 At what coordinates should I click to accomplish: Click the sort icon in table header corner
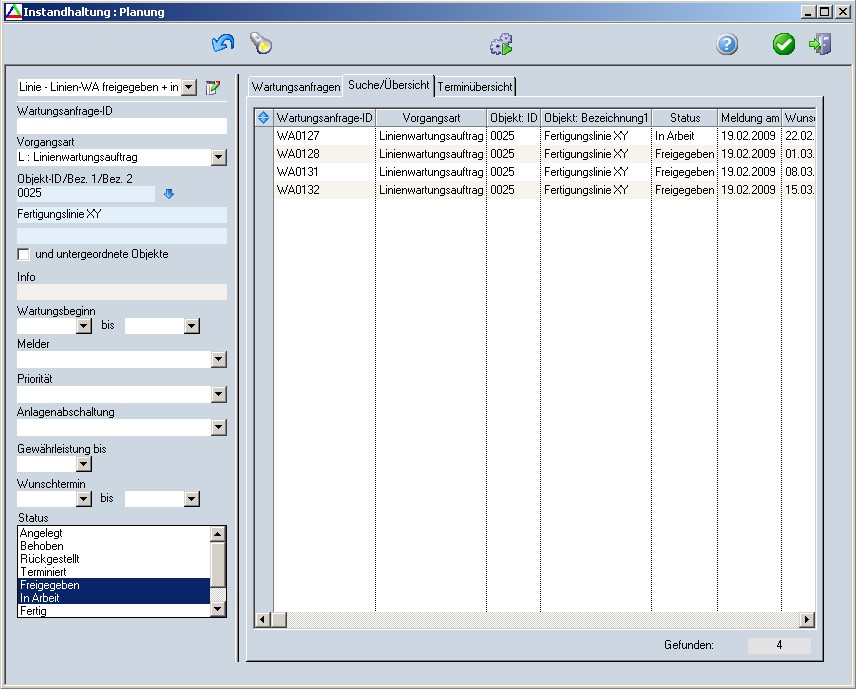click(264, 118)
